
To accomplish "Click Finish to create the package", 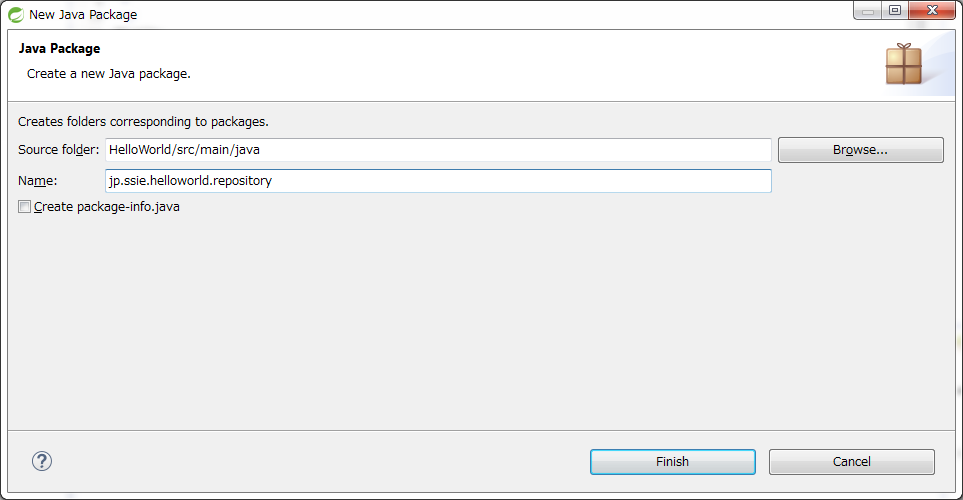I will pos(672,461).
